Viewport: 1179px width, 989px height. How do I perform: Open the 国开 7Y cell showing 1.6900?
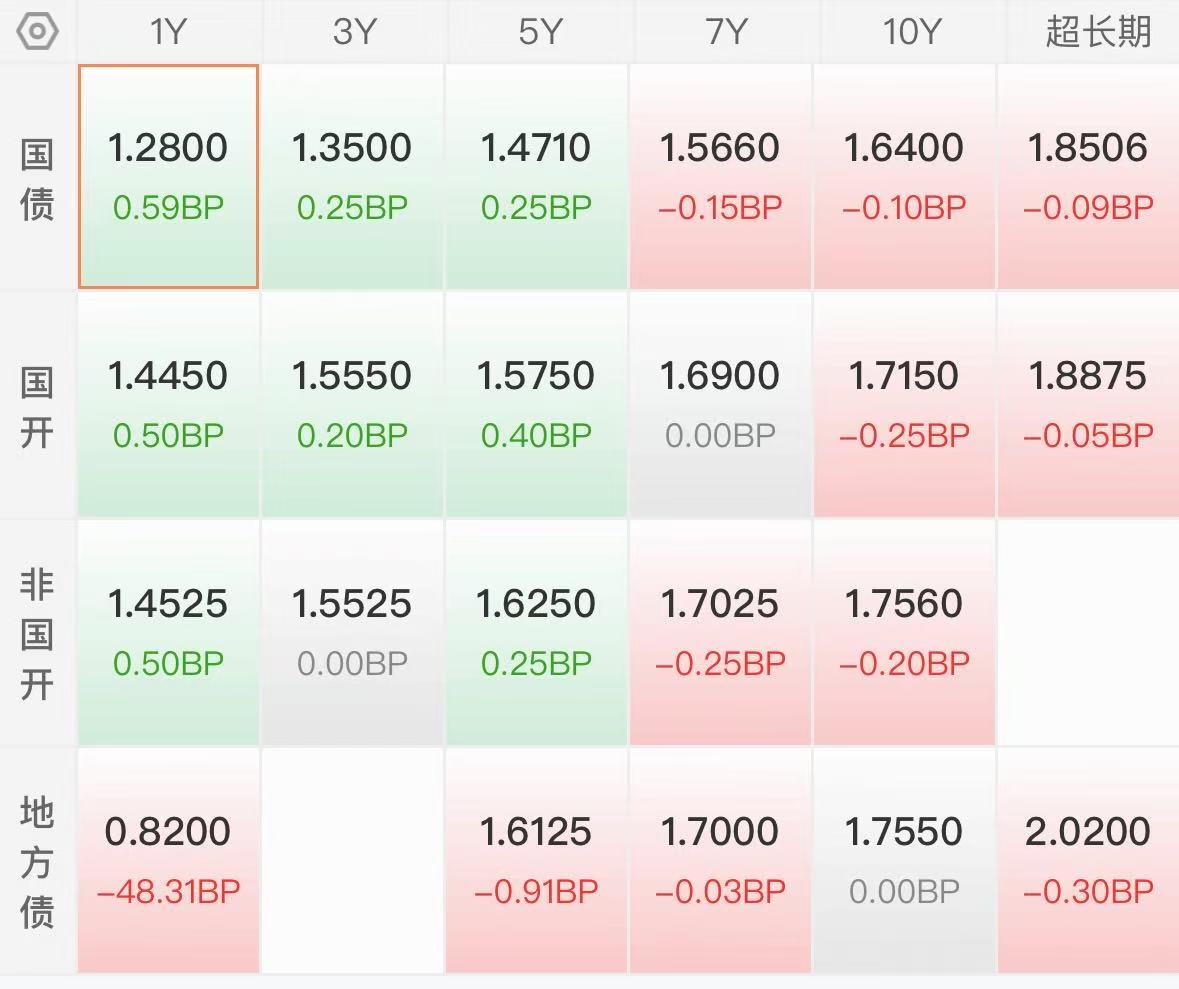click(720, 405)
